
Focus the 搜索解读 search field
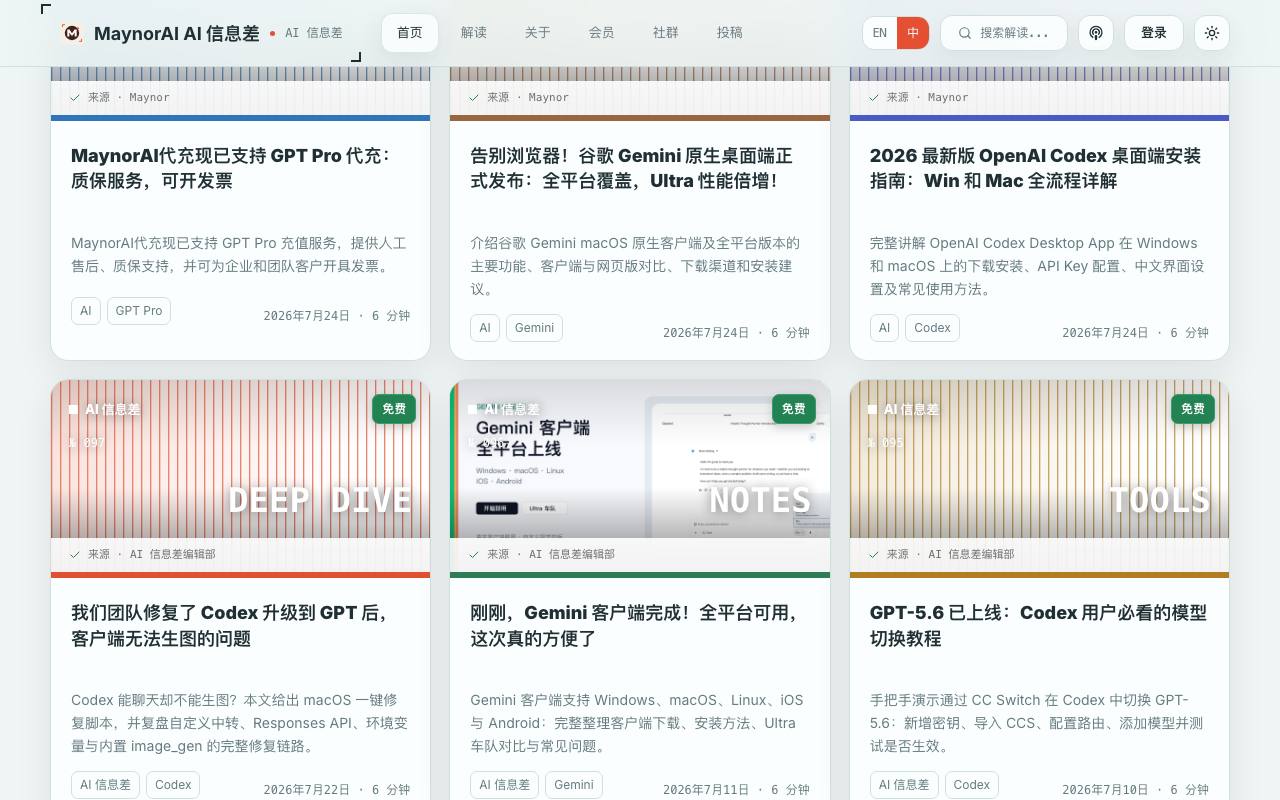coord(1004,33)
